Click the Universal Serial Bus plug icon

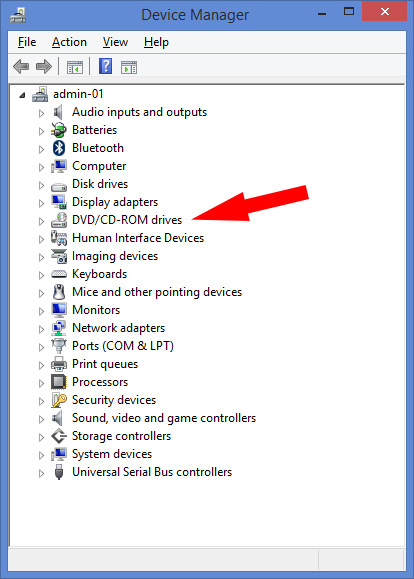(x=59, y=472)
